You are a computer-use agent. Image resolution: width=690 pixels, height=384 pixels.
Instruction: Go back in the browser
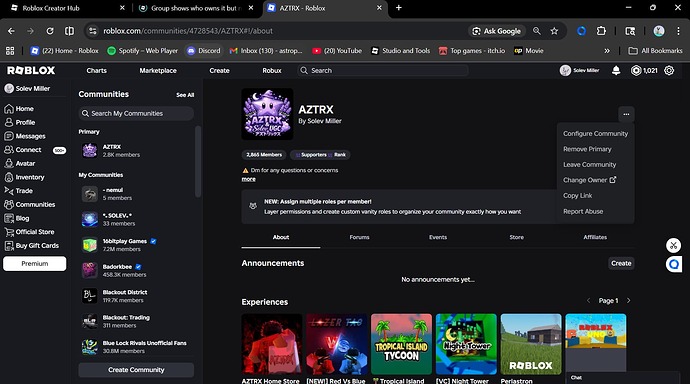11,31
